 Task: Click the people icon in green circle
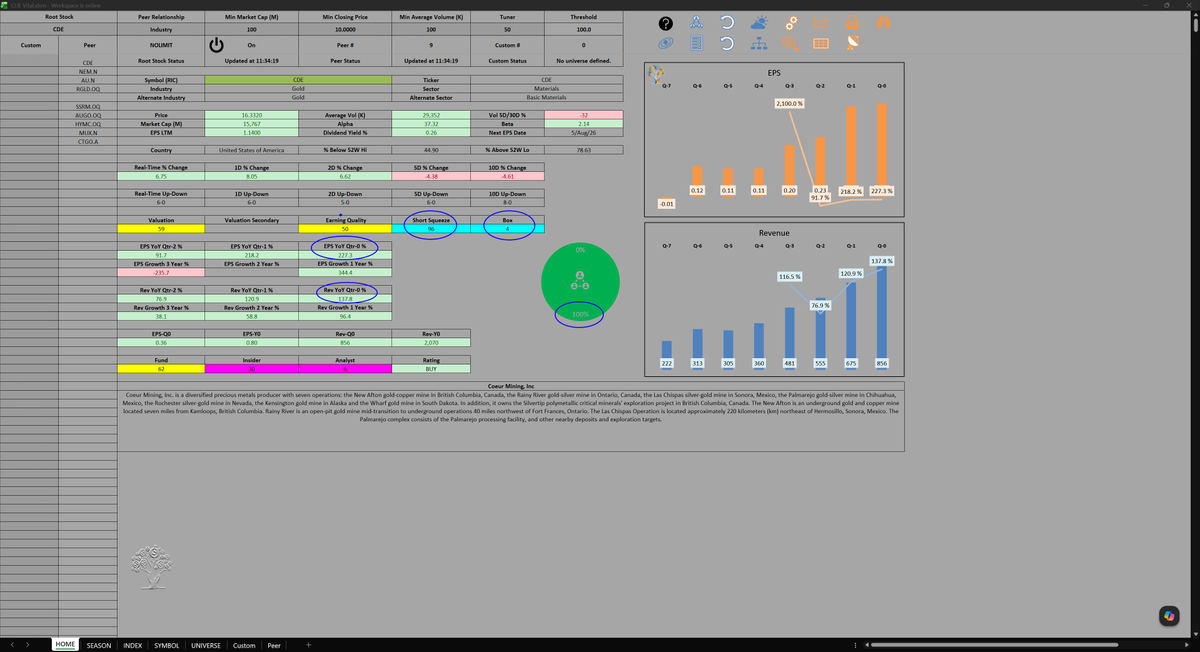point(580,281)
